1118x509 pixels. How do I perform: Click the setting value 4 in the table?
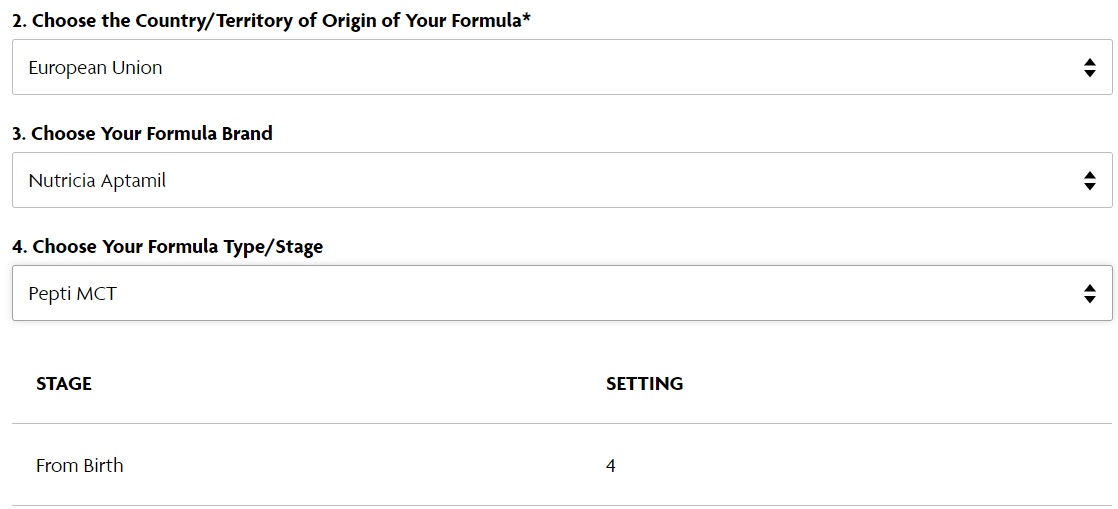[x=611, y=466]
